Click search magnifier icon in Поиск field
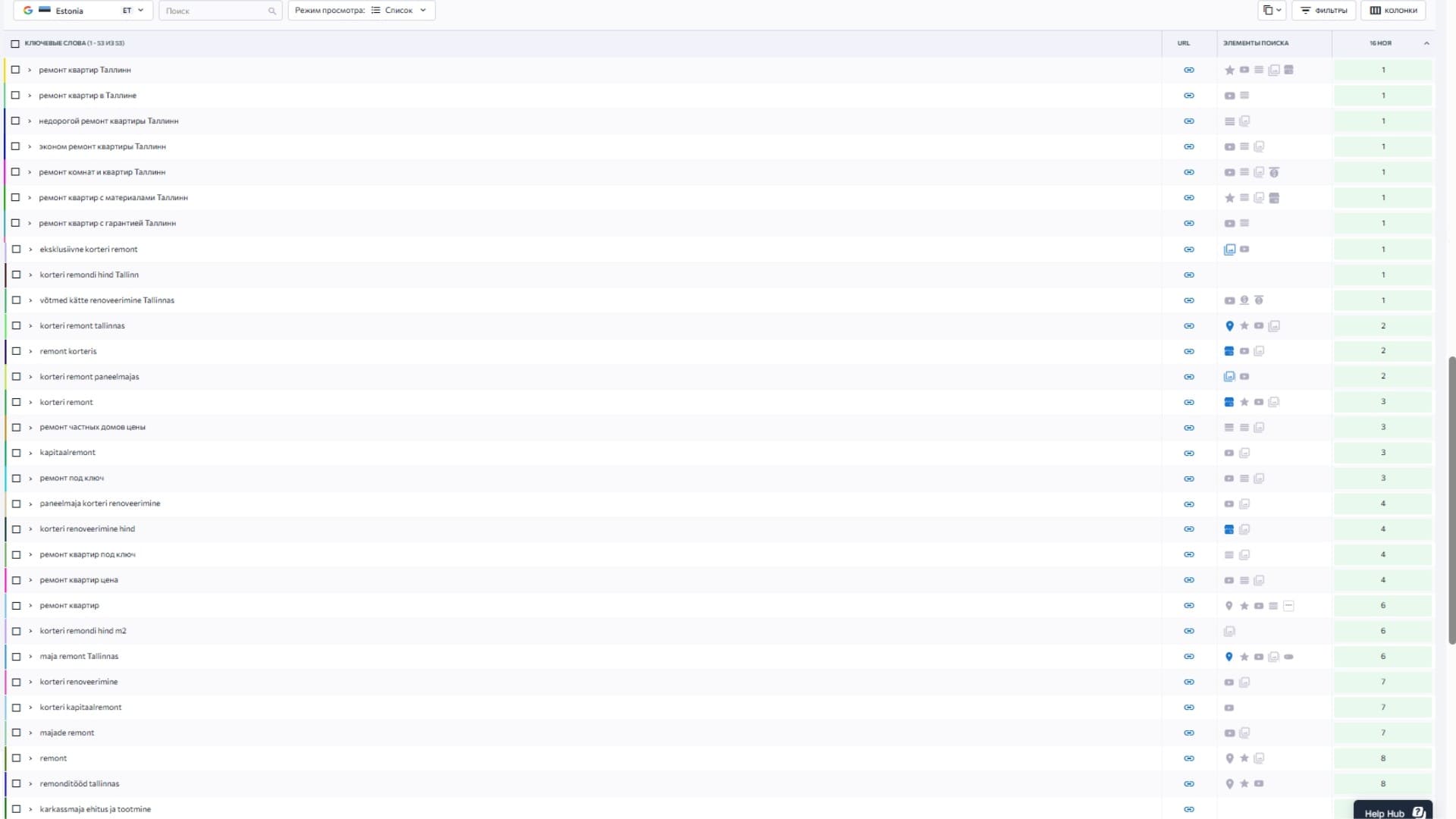Viewport: 1456px width, 819px height. [272, 11]
